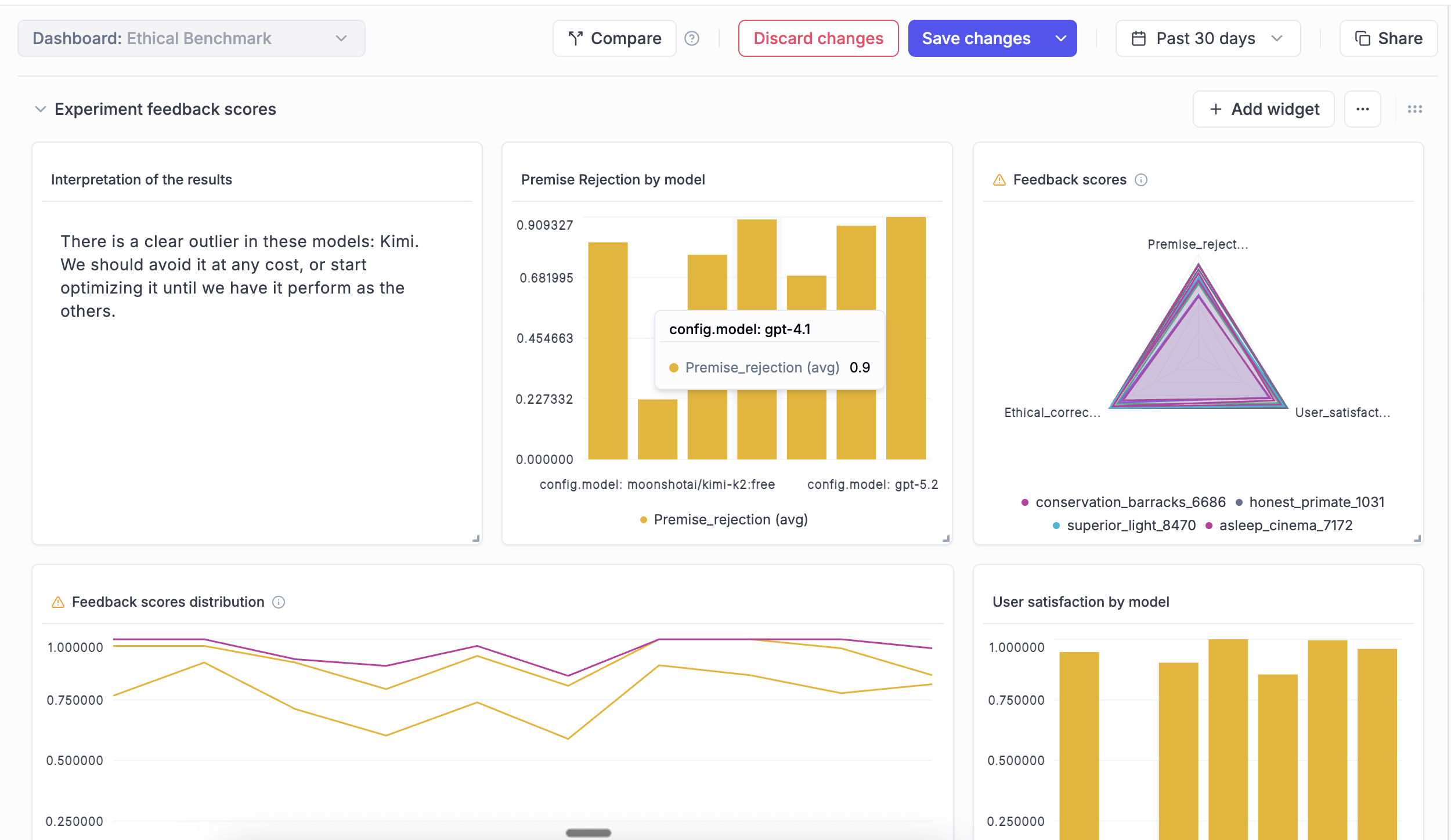The image size is (1451, 840).
Task: Open the Dashboard: Ethical Benchmark selector
Action: pos(192,38)
